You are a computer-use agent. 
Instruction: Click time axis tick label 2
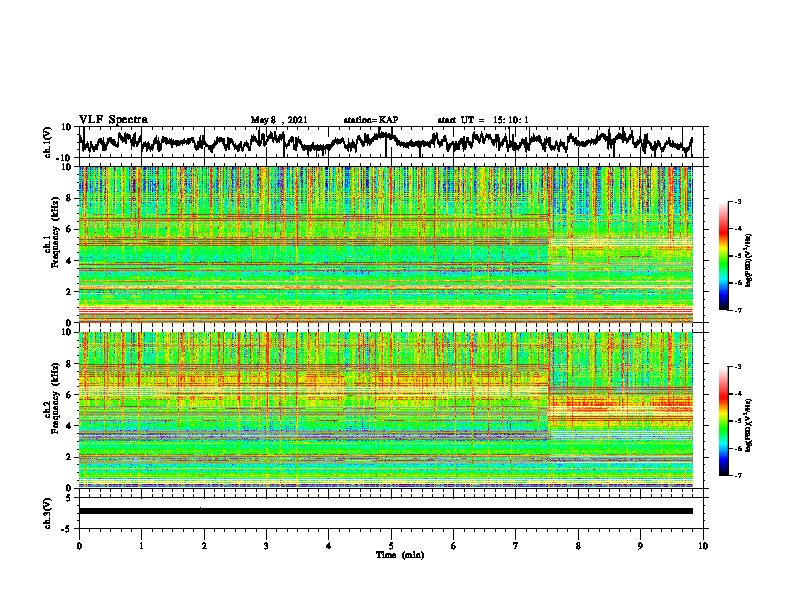[204, 546]
